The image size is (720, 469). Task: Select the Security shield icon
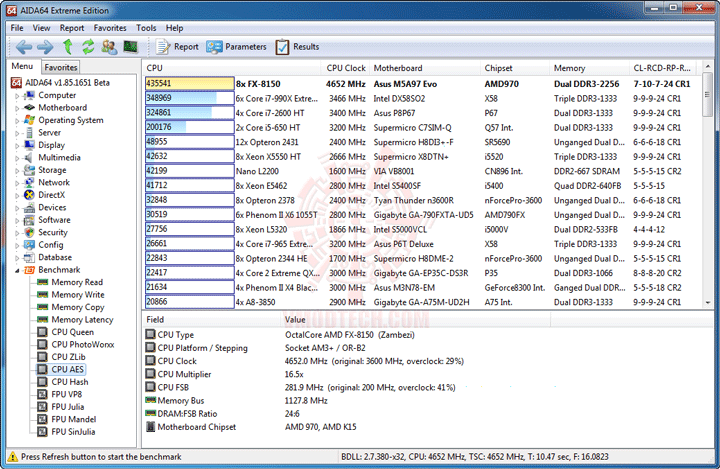29,232
